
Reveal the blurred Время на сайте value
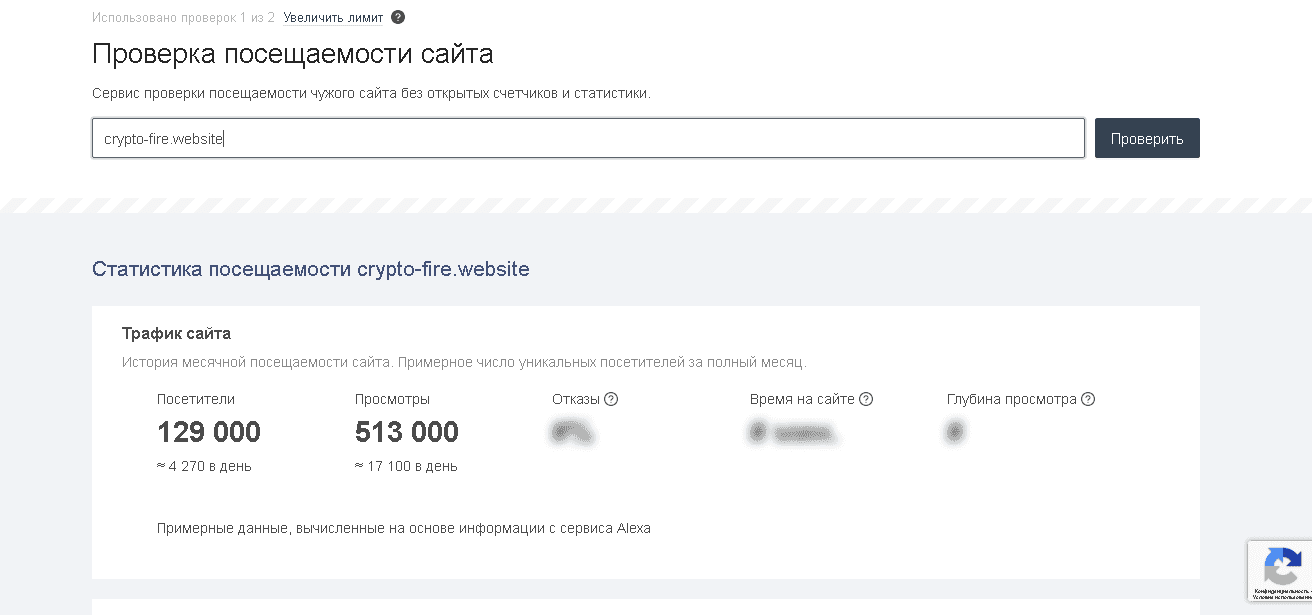795,431
